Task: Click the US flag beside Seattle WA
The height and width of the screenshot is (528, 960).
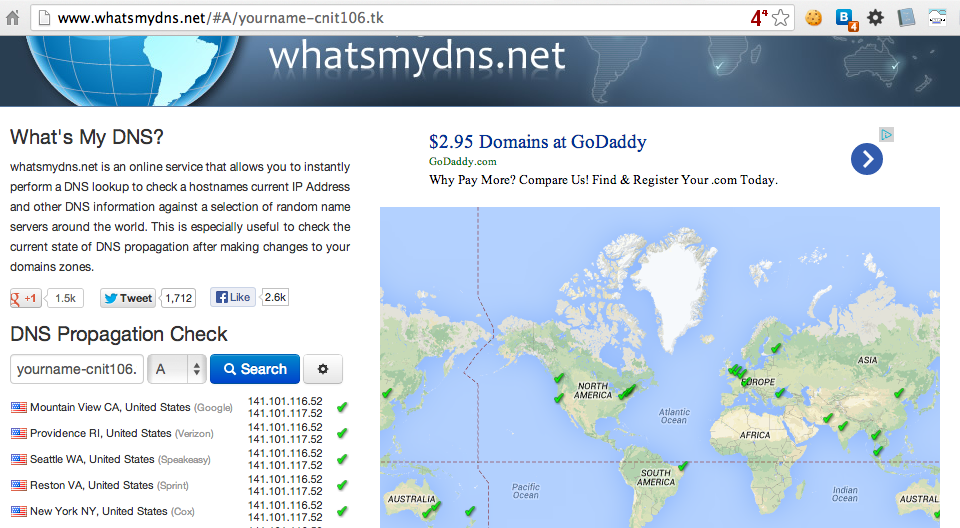Action: [x=19, y=459]
